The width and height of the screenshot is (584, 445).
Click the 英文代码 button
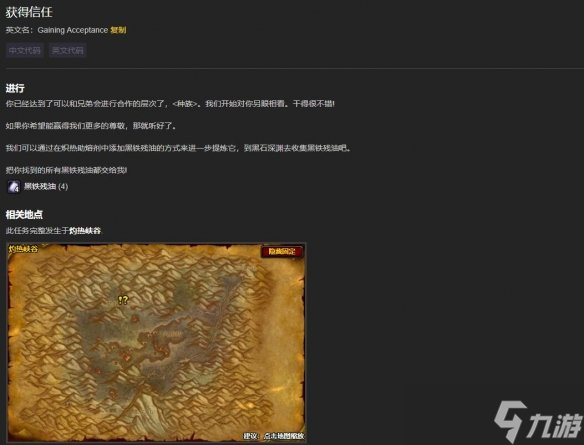67,50
